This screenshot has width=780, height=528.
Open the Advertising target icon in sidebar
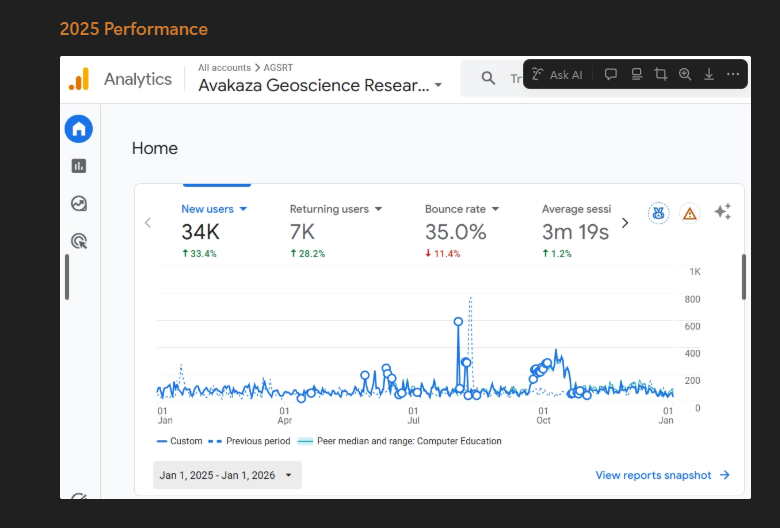tap(79, 241)
